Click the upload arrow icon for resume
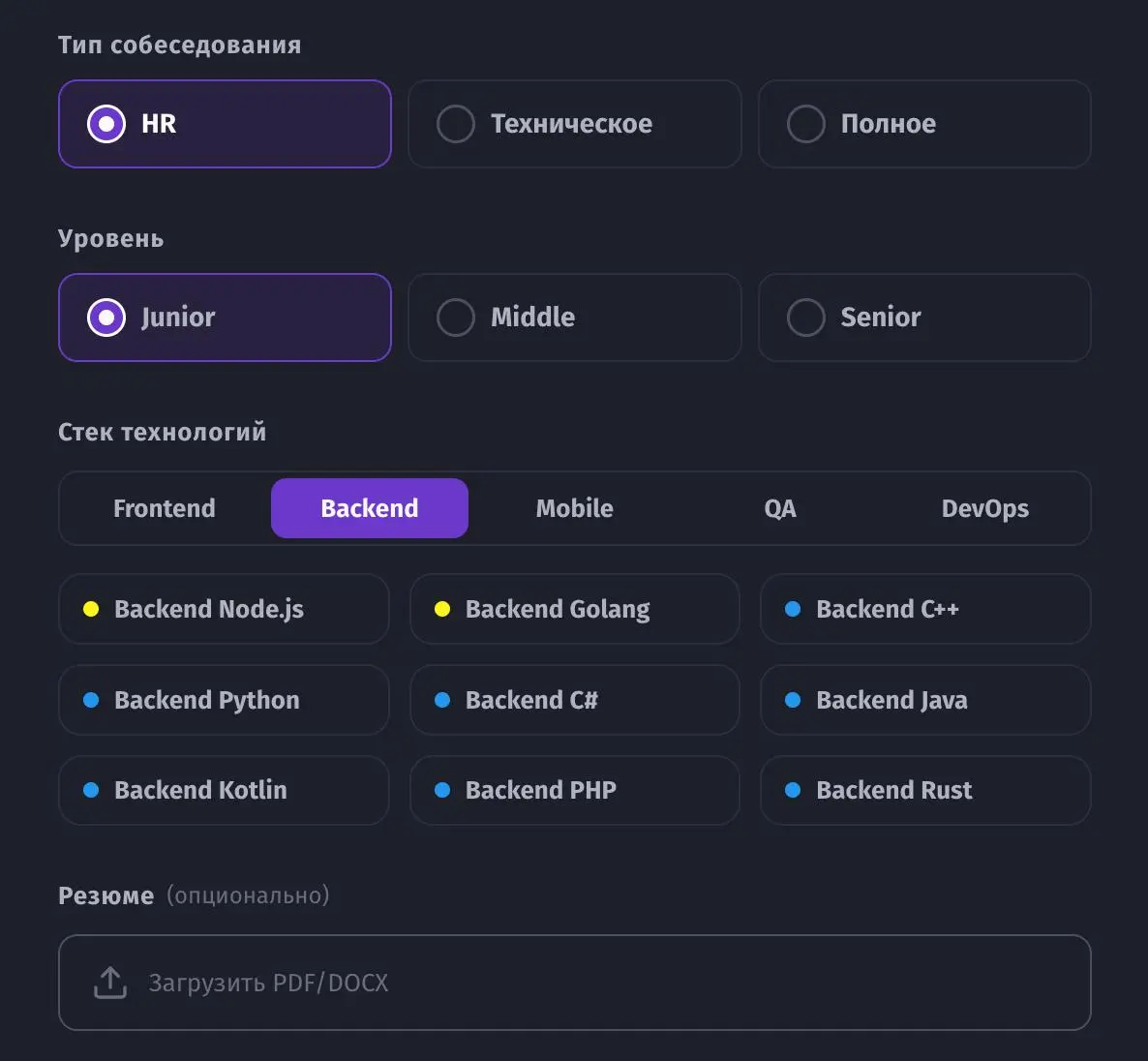The image size is (1148, 1061). pos(110,983)
